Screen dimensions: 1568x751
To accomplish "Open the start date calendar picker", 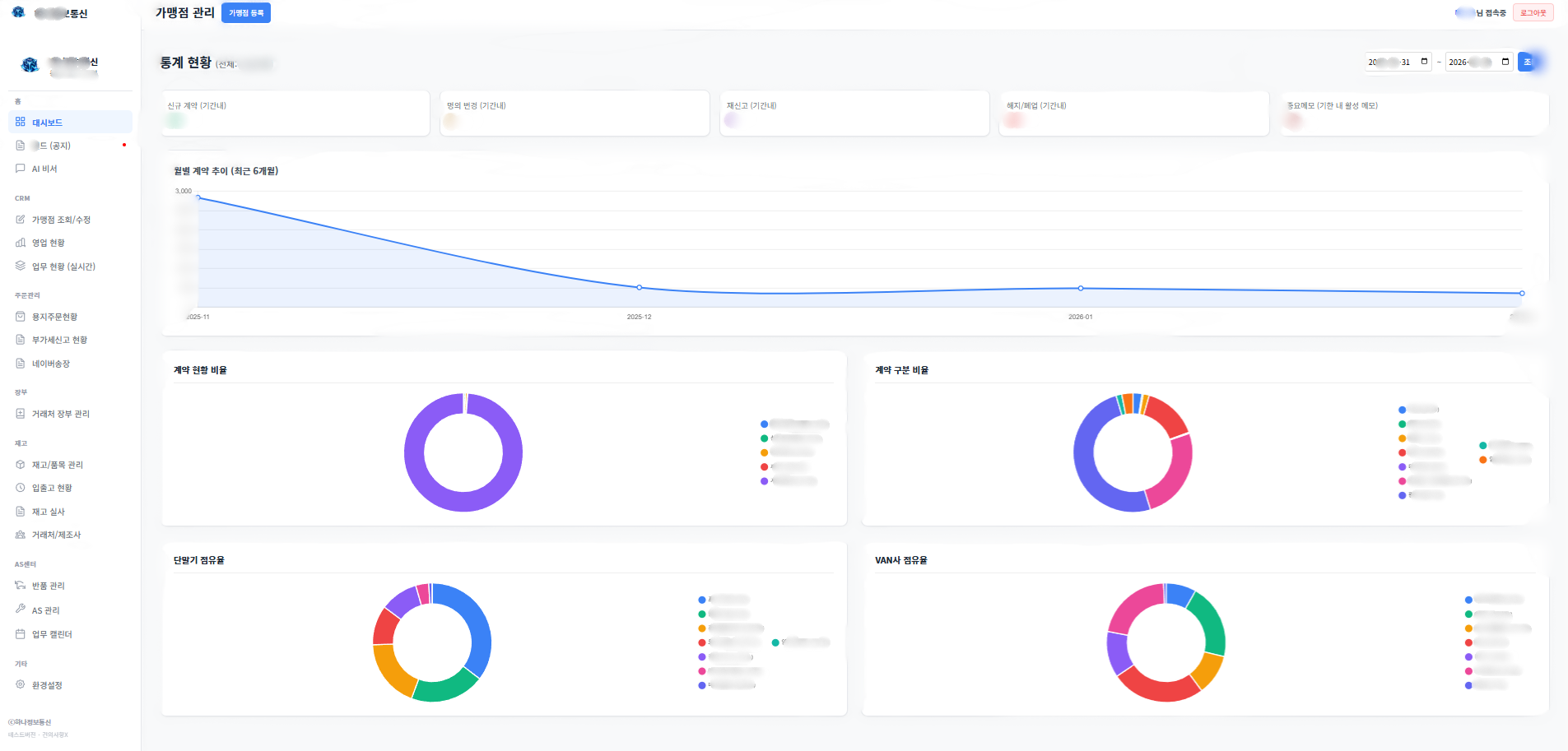I will [1424, 62].
